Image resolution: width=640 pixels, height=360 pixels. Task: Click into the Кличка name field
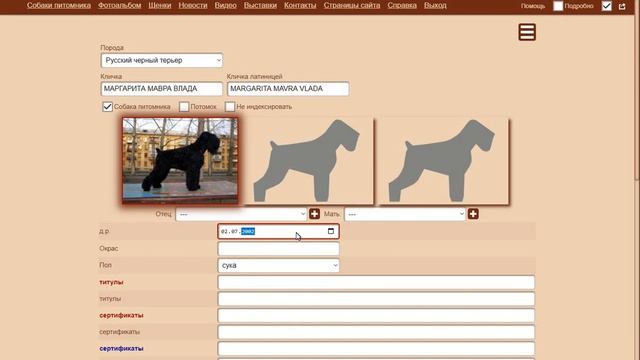click(162, 89)
